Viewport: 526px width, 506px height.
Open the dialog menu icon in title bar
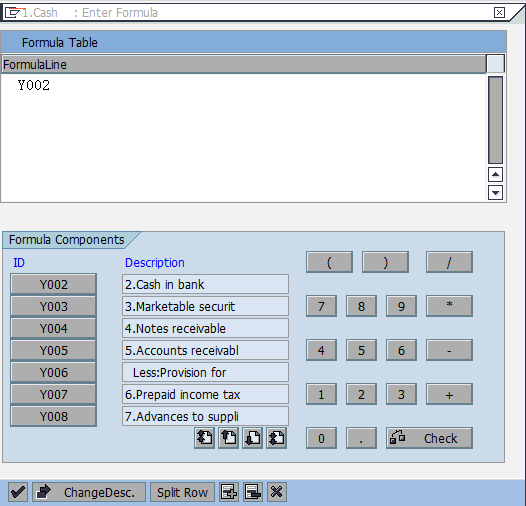[13, 13]
